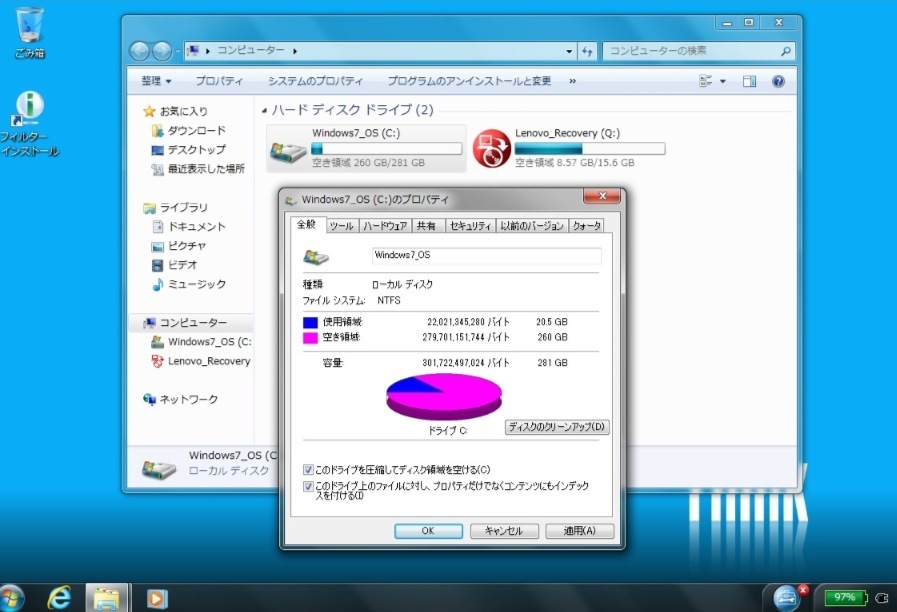Switch to the セキュリティ tab
The width and height of the screenshot is (897, 612).
470,226
